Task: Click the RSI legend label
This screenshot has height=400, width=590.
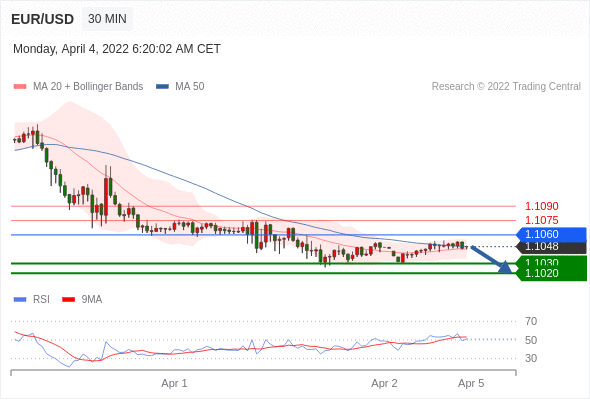Action: pyautogui.click(x=41, y=300)
